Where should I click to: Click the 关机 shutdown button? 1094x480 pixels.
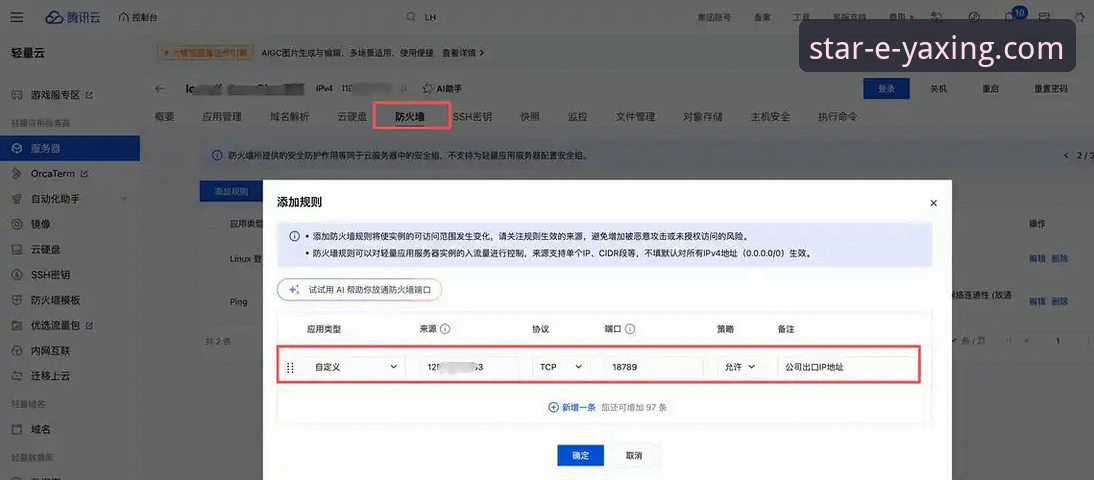click(x=938, y=89)
